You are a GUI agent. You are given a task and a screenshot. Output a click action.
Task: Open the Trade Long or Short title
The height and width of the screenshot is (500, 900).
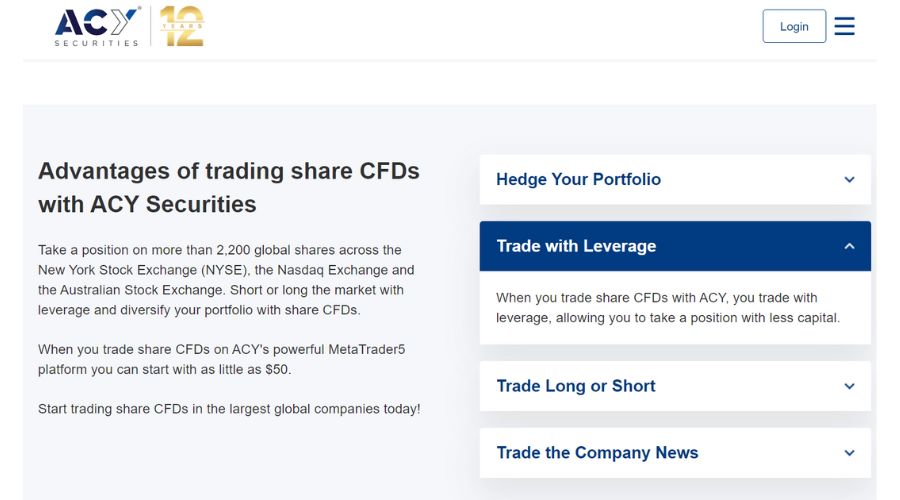point(576,386)
